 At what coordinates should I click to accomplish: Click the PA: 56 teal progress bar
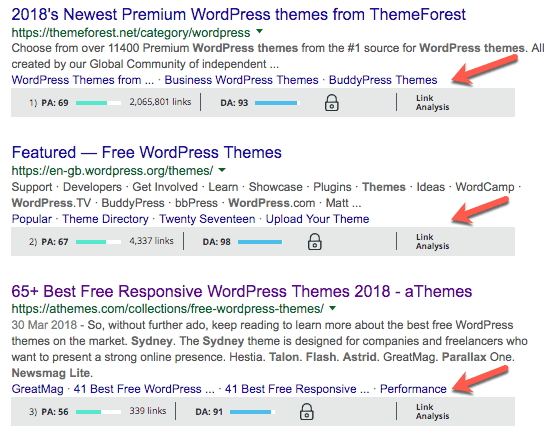(x=99, y=411)
